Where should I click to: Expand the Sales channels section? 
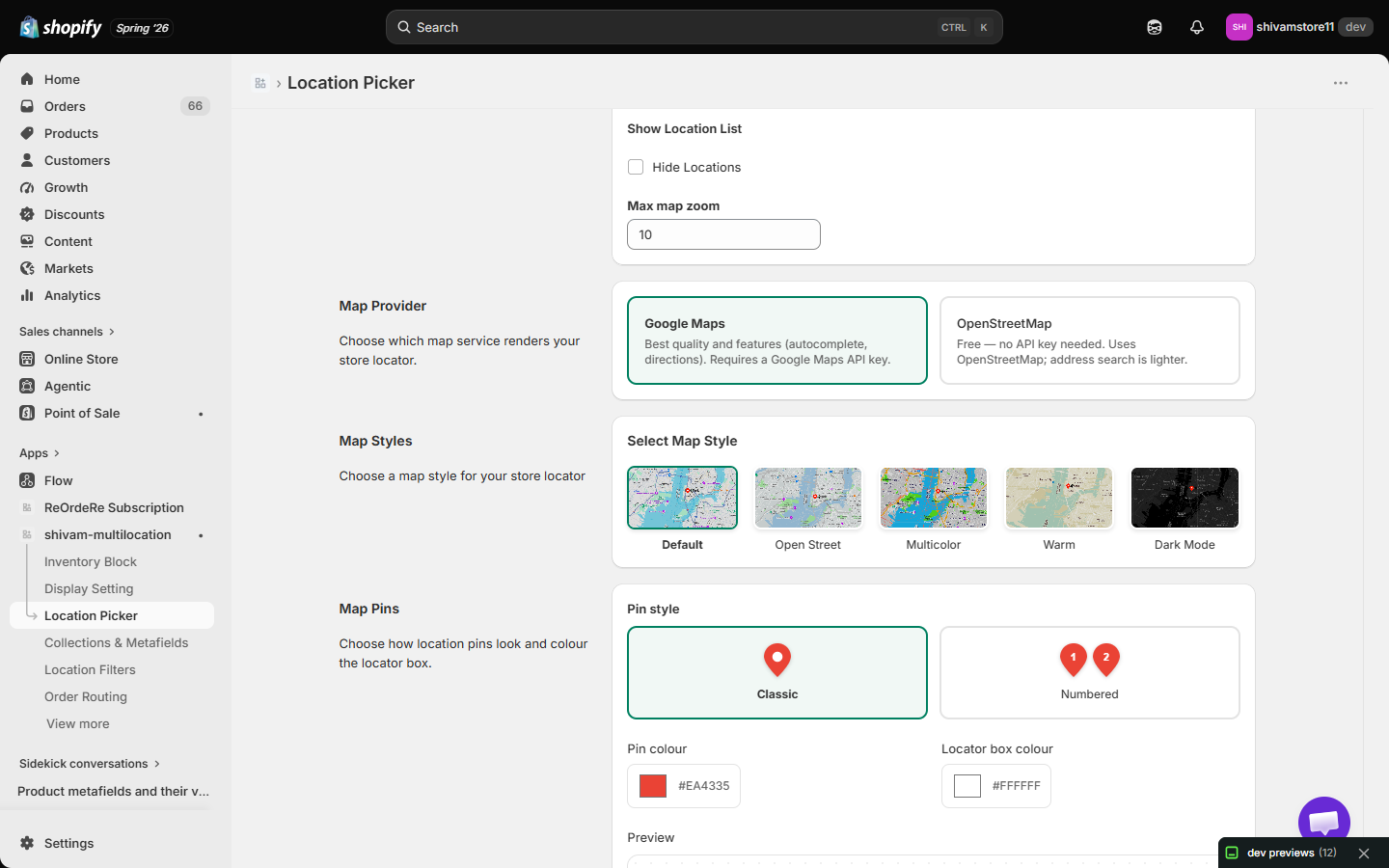[68, 332]
